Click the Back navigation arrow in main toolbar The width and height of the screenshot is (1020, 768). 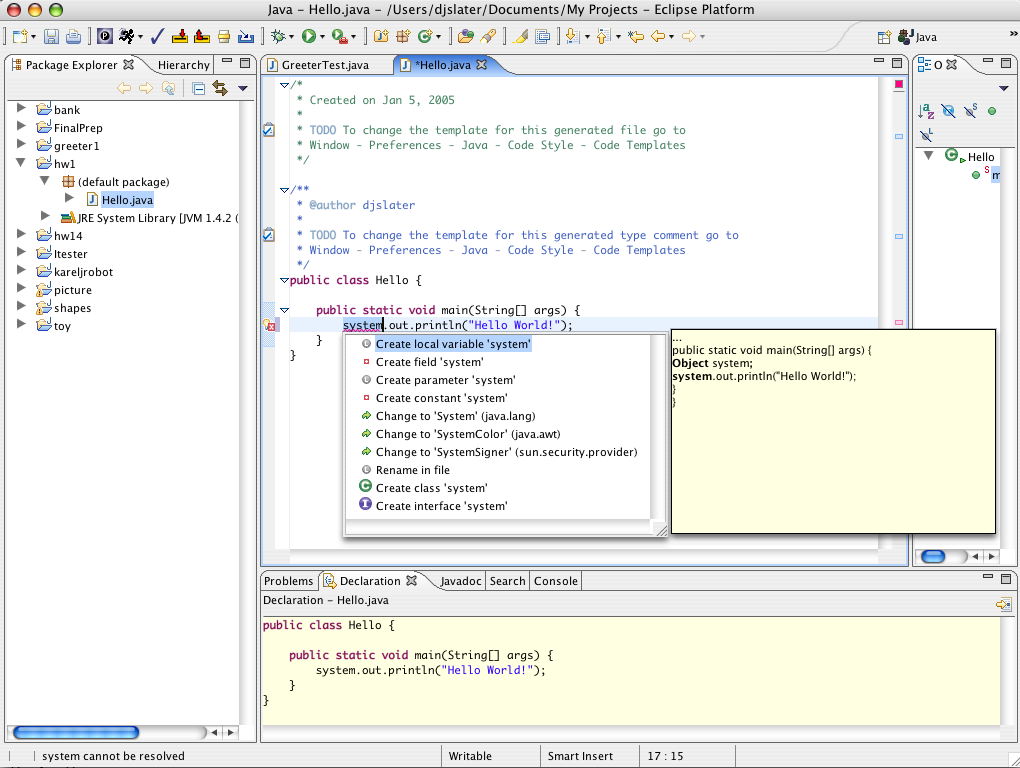(658, 36)
